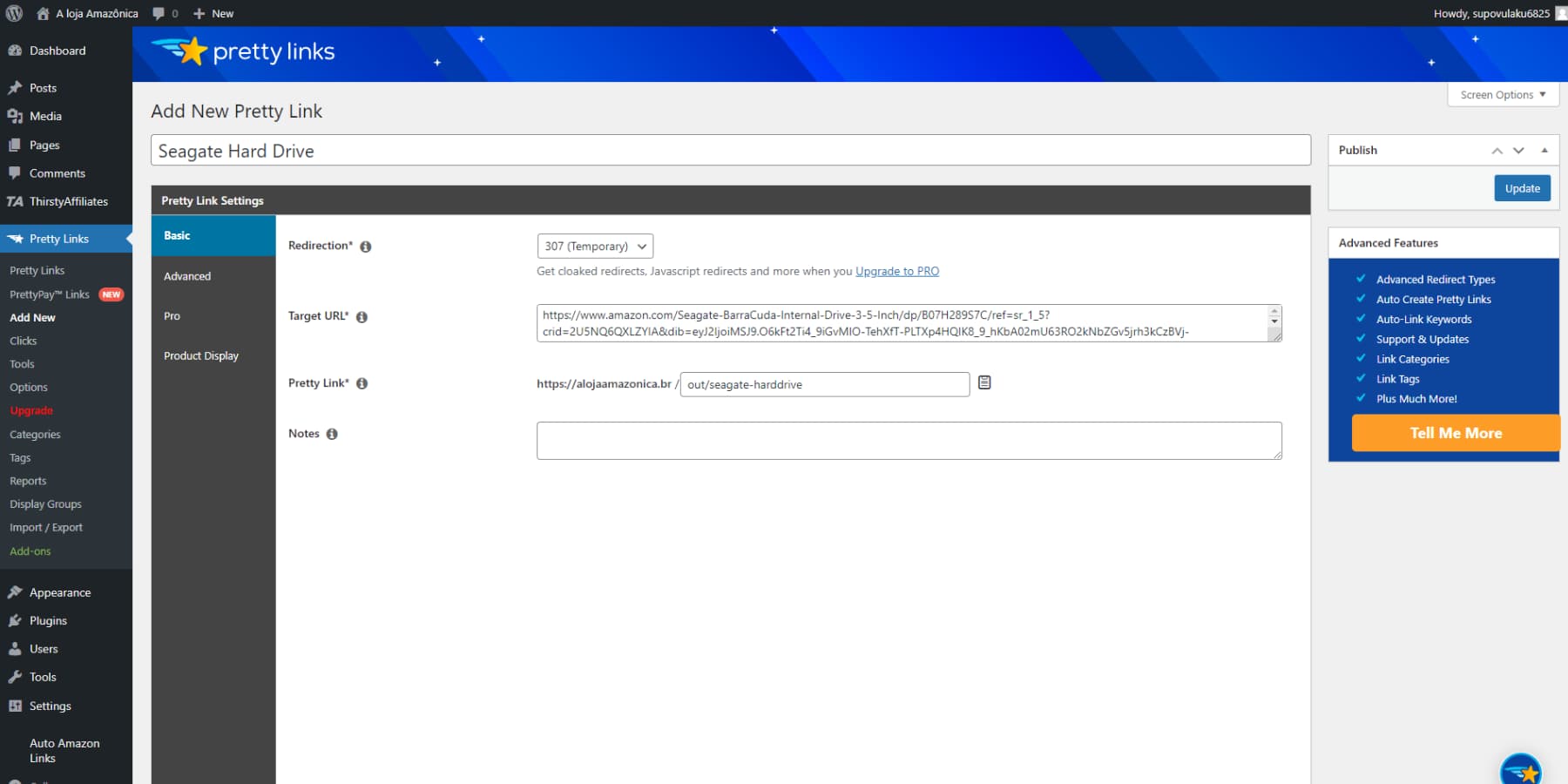Open comments via the speech bubble icon

(160, 13)
